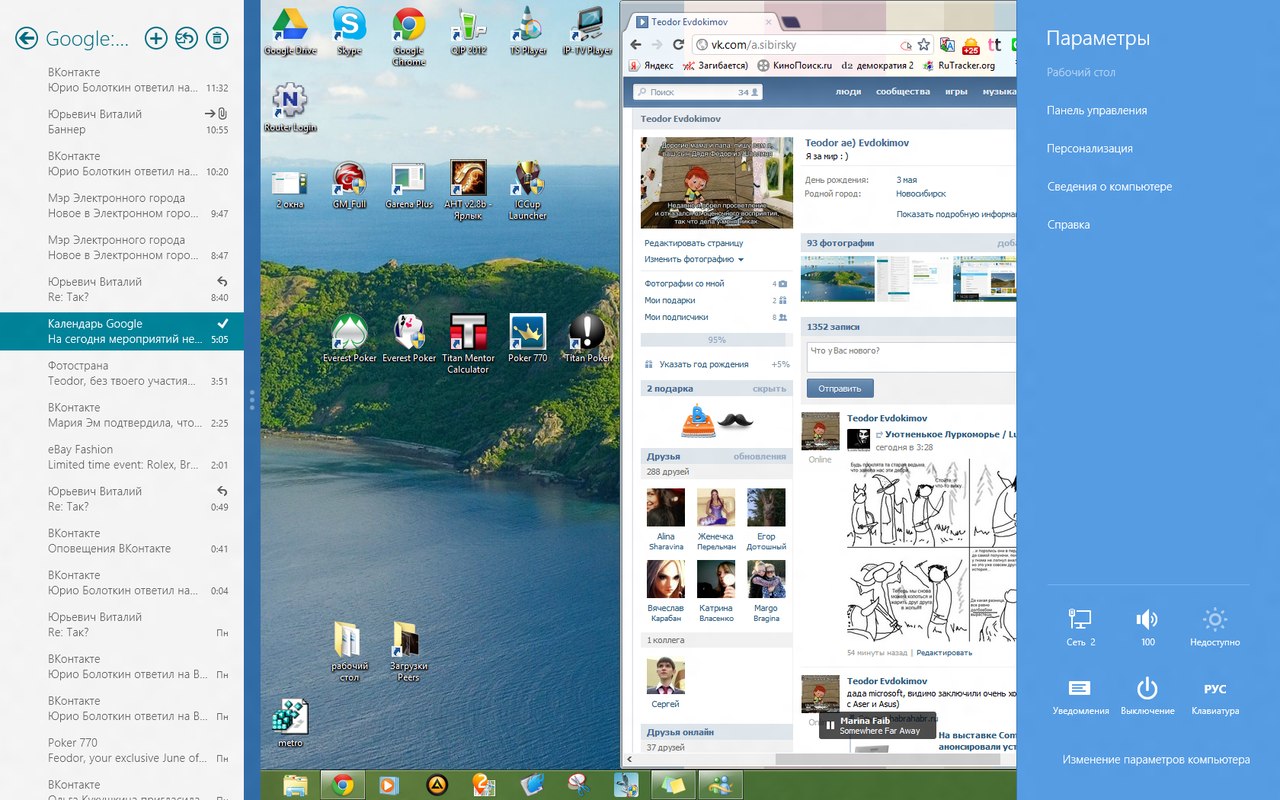Select the Загрузки Peers folder

coord(408,651)
